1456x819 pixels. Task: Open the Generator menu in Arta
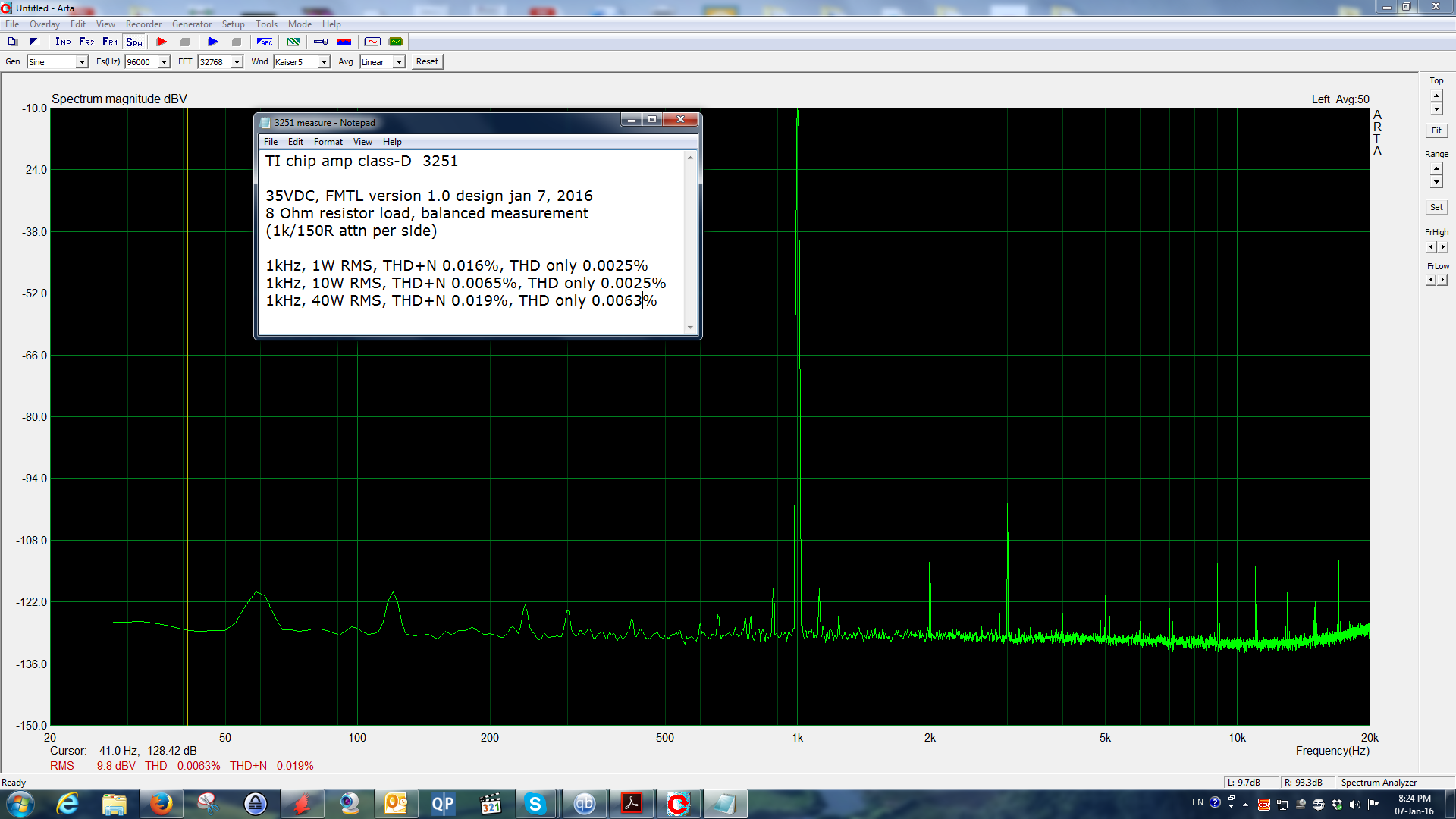[x=192, y=24]
